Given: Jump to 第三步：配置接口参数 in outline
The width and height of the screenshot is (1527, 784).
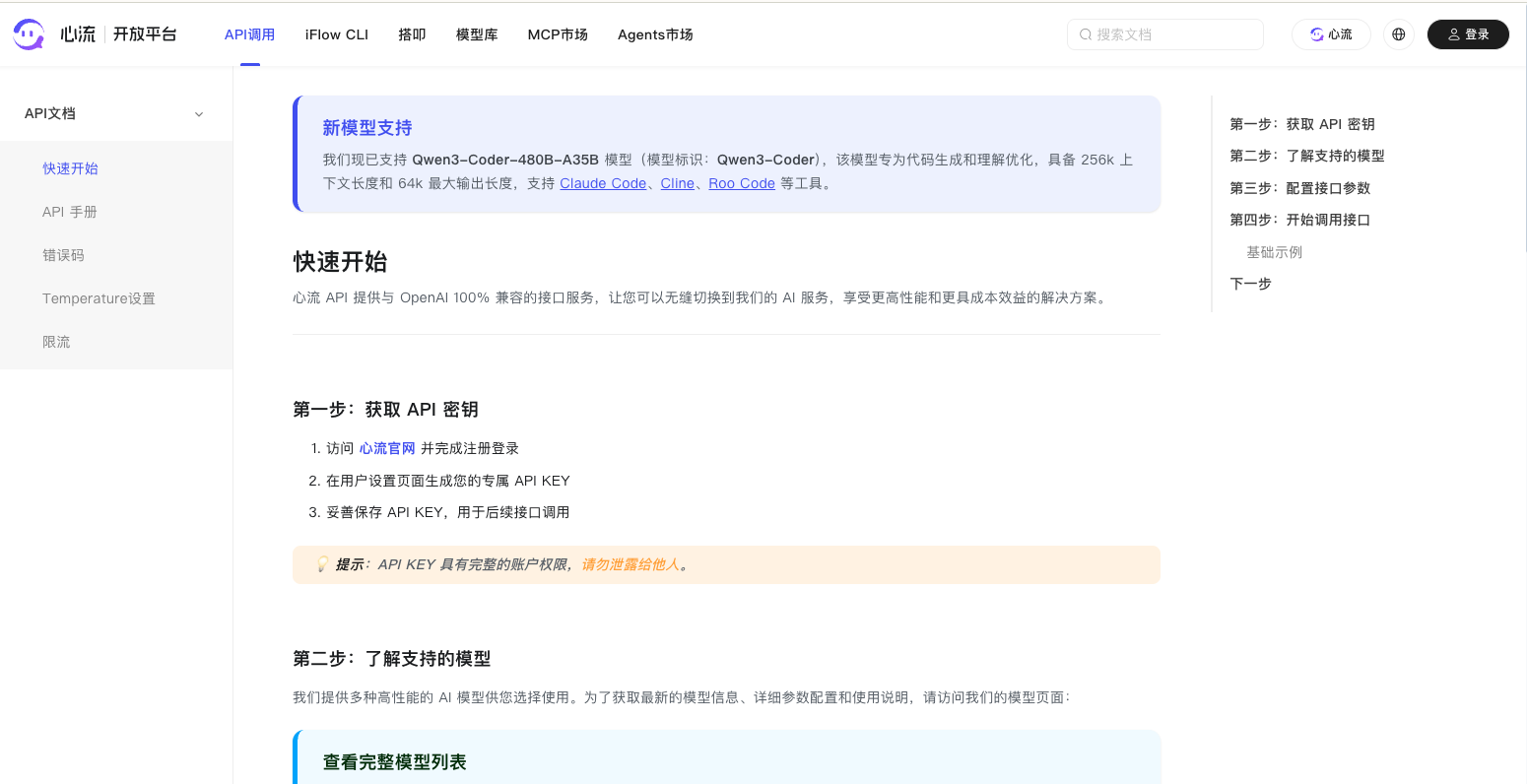Looking at the screenshot, I should [x=1300, y=188].
